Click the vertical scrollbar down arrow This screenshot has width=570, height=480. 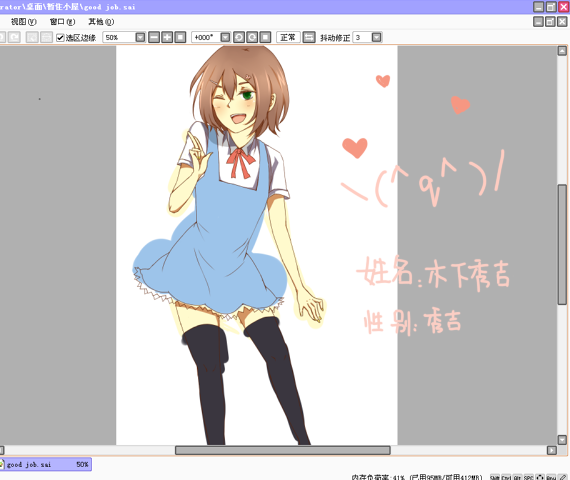[562, 440]
